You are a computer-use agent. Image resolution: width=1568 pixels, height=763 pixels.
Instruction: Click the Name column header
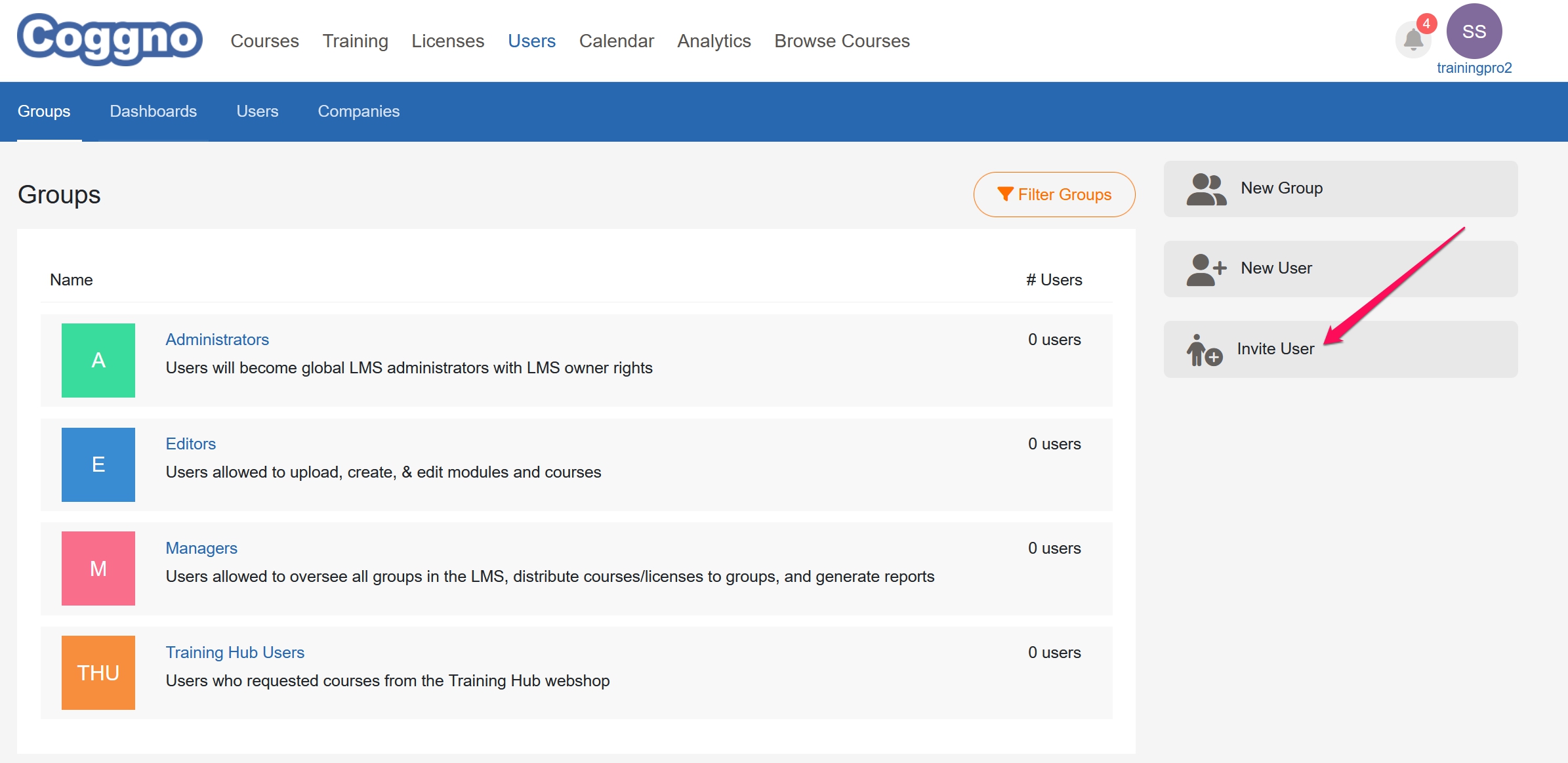click(x=71, y=279)
